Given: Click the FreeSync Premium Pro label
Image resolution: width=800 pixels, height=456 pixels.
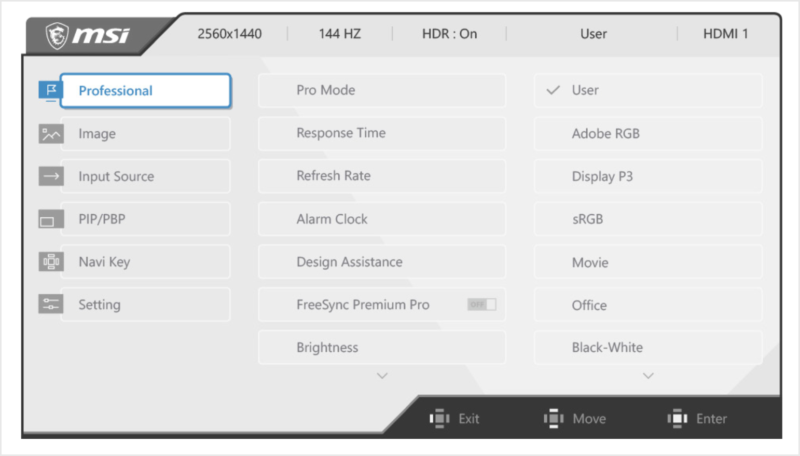Looking at the screenshot, I should pos(363,305).
